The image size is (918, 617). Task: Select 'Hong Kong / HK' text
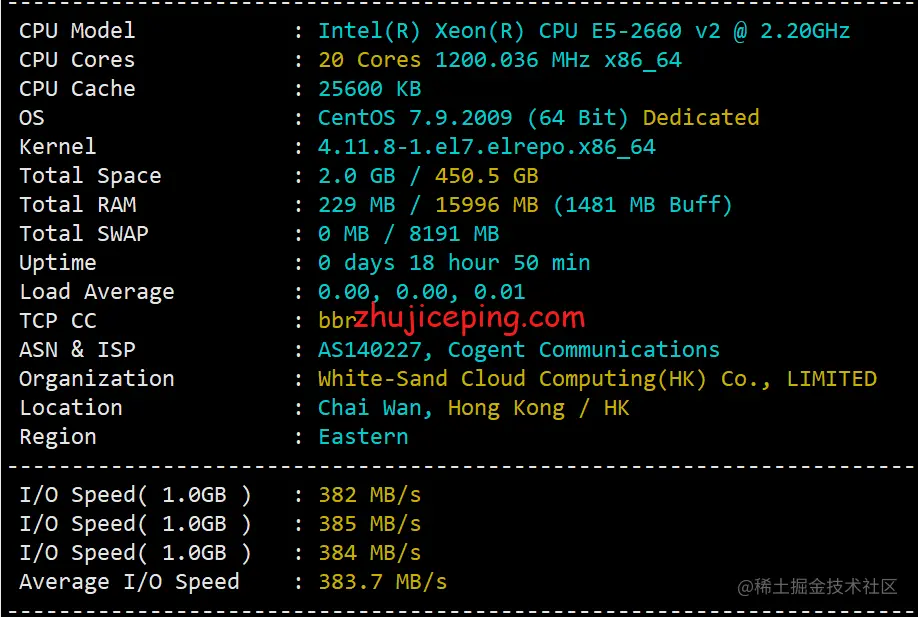click(539, 409)
